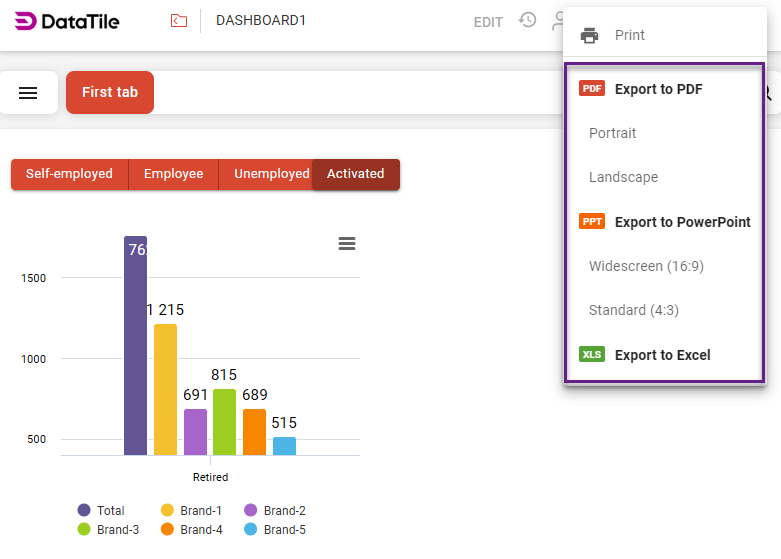Click the EDIT button

(488, 22)
